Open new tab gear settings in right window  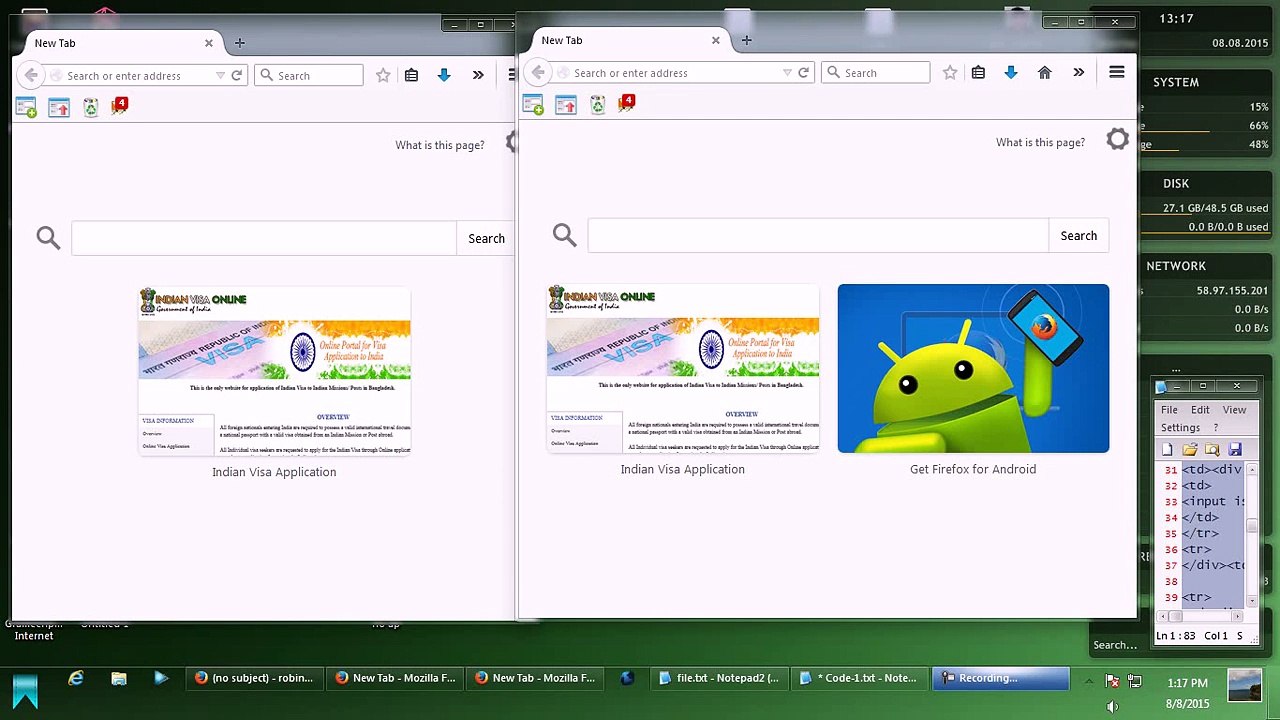pyautogui.click(x=1117, y=140)
